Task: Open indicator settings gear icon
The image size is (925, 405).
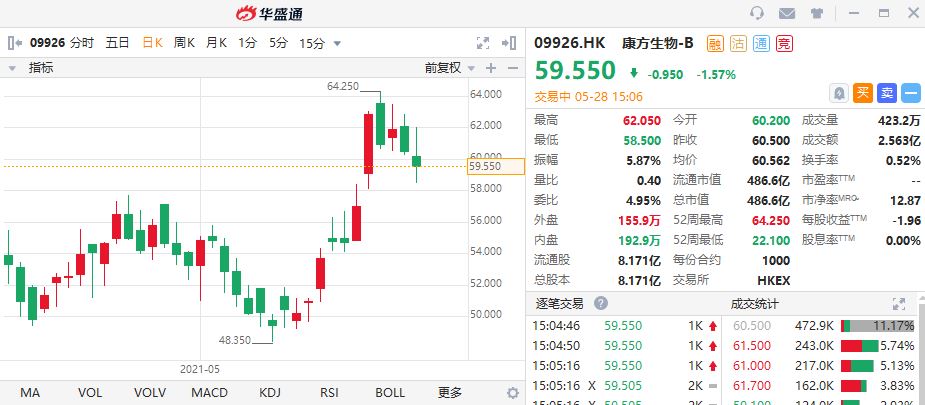Action: pos(513,393)
